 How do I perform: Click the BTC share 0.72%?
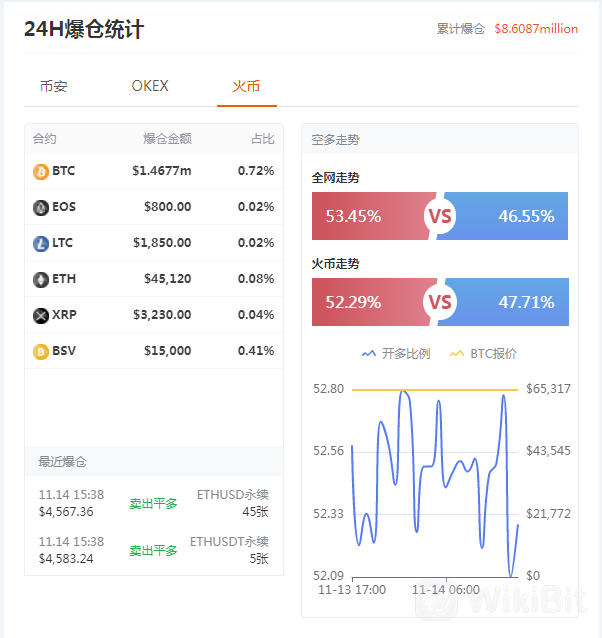(256, 171)
